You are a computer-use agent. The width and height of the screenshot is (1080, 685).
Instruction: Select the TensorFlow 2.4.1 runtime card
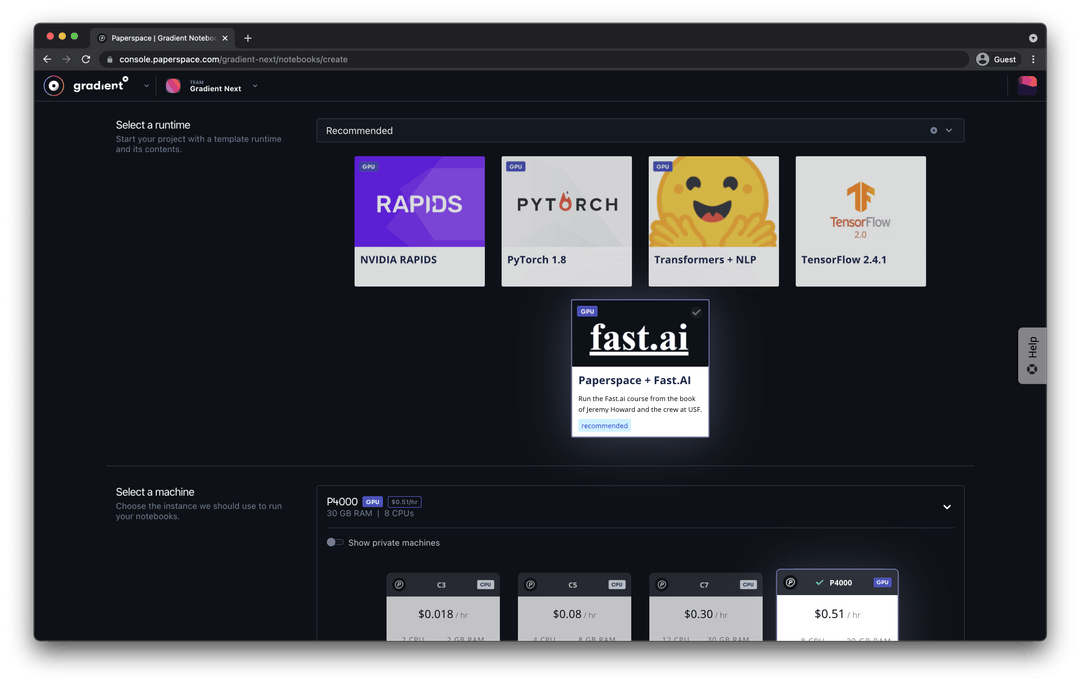(860, 220)
